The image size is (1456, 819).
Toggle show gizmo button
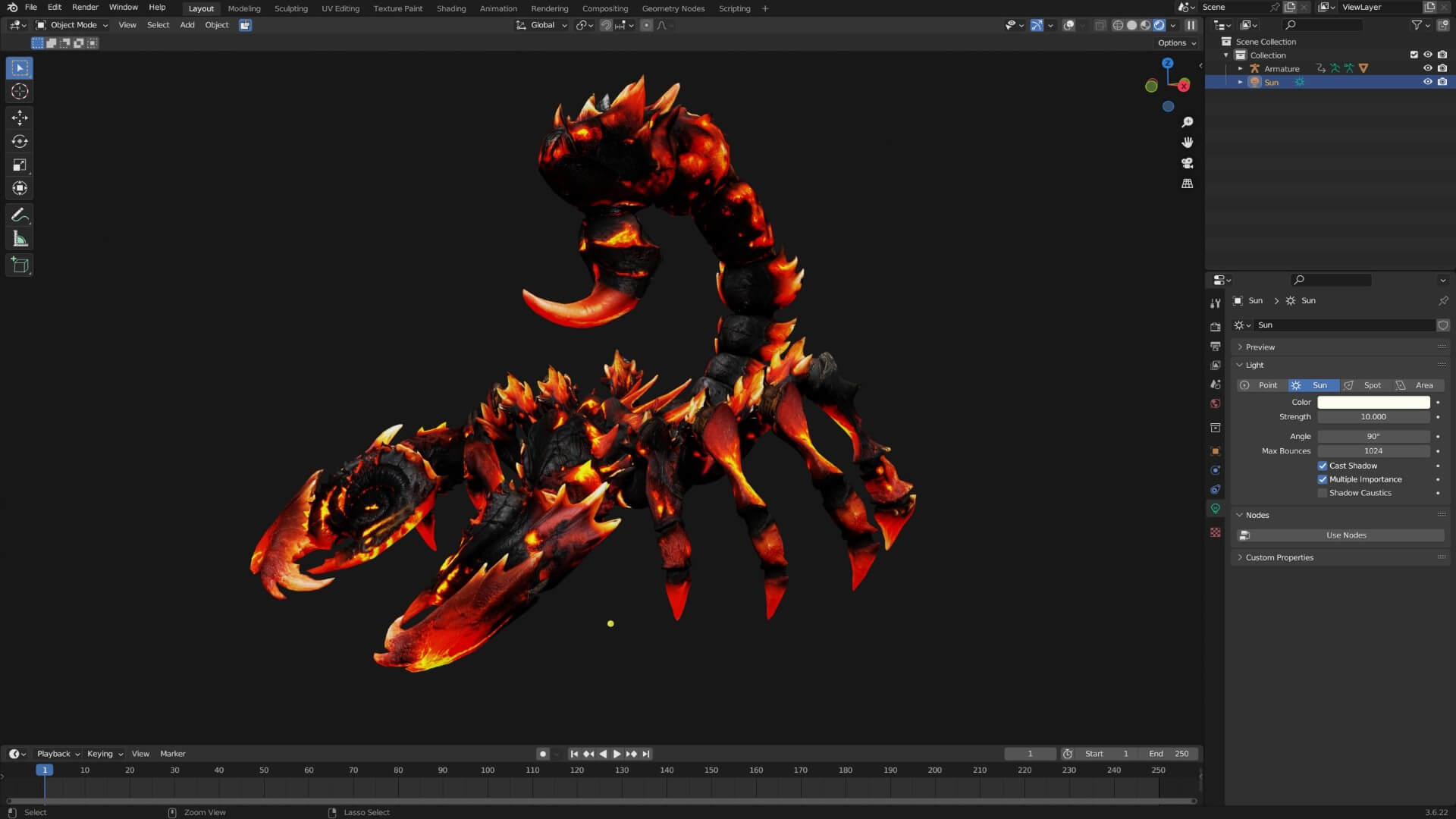(1037, 25)
